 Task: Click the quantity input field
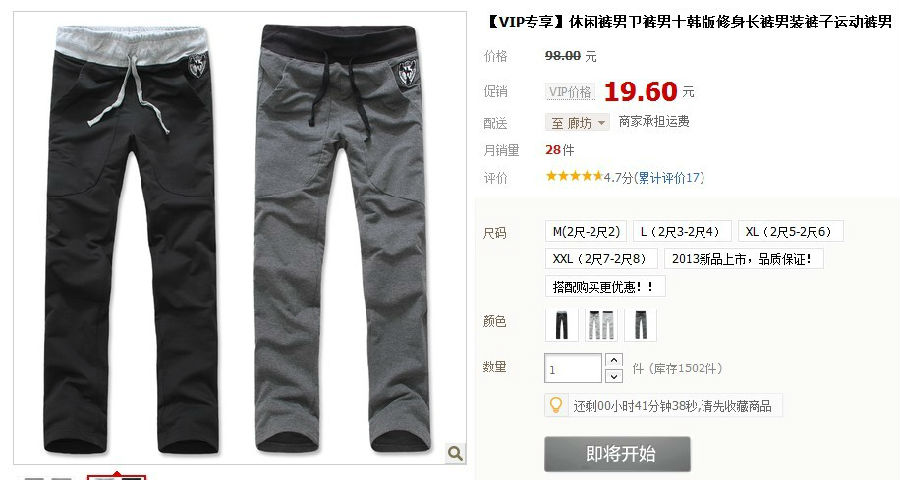pos(573,368)
